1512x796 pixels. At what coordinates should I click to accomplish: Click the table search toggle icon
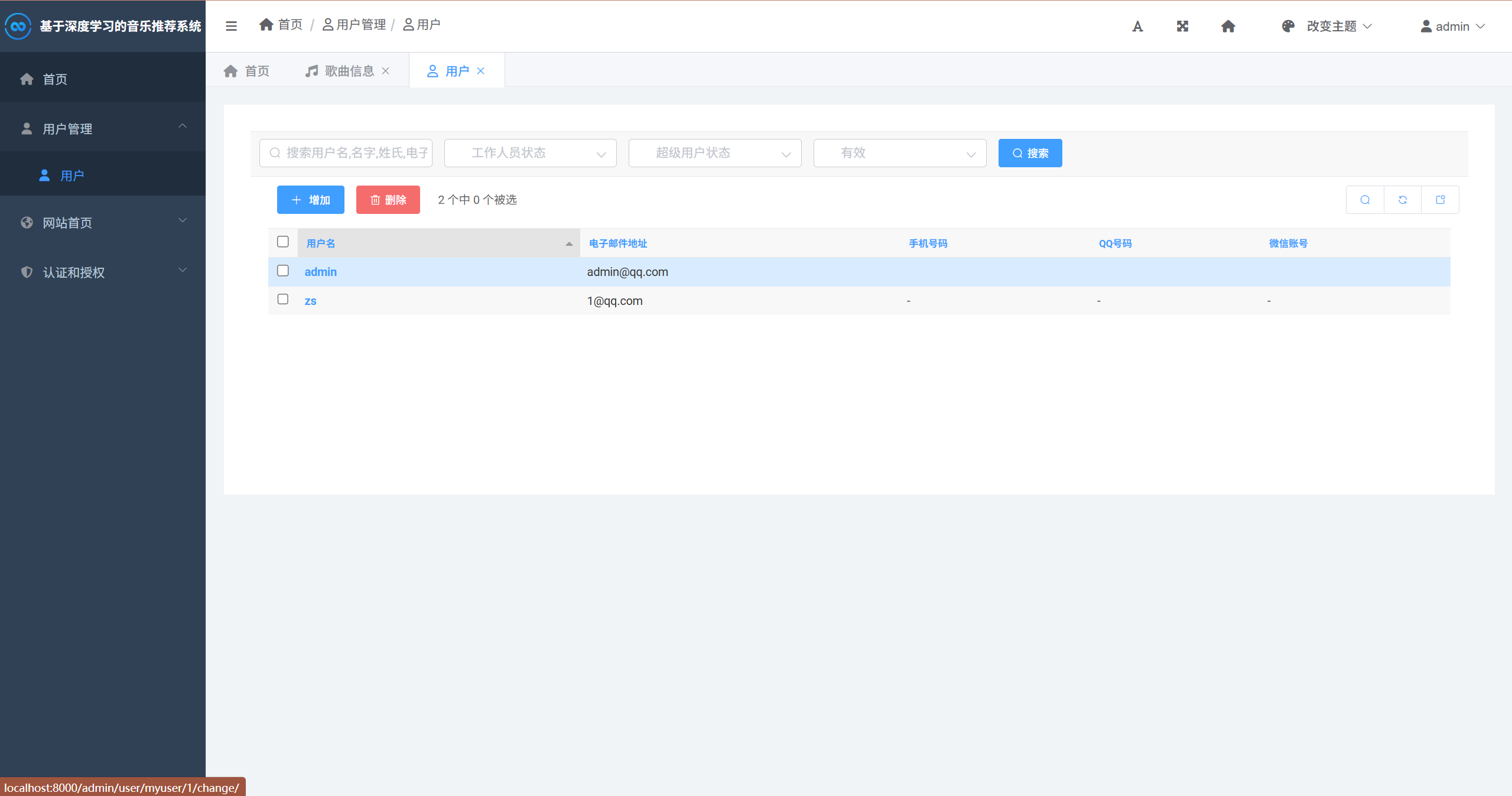1365,200
